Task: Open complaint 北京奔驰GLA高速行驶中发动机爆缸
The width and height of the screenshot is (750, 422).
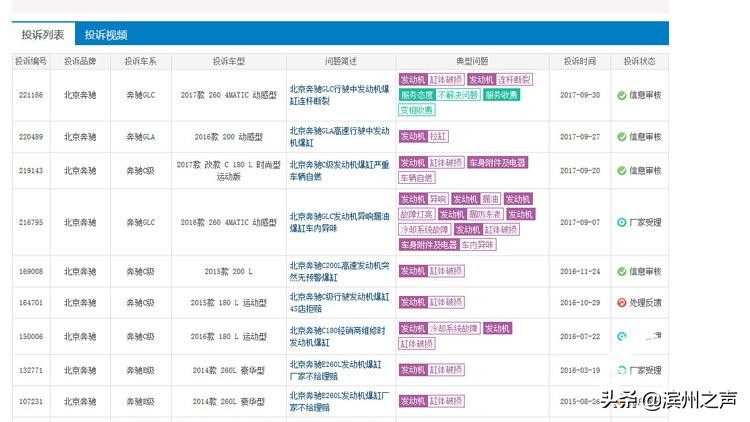Action: pos(339,137)
